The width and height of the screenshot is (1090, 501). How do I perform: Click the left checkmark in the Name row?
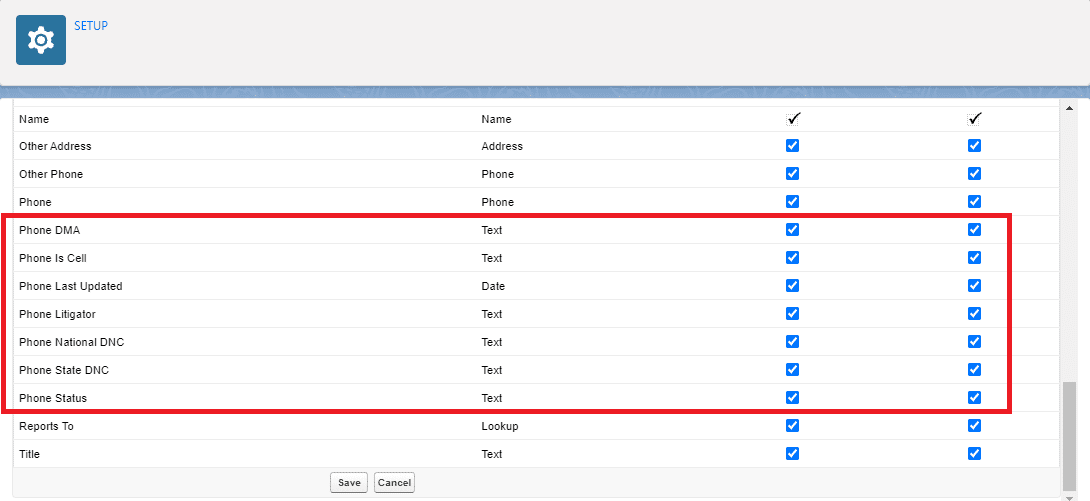coord(794,118)
